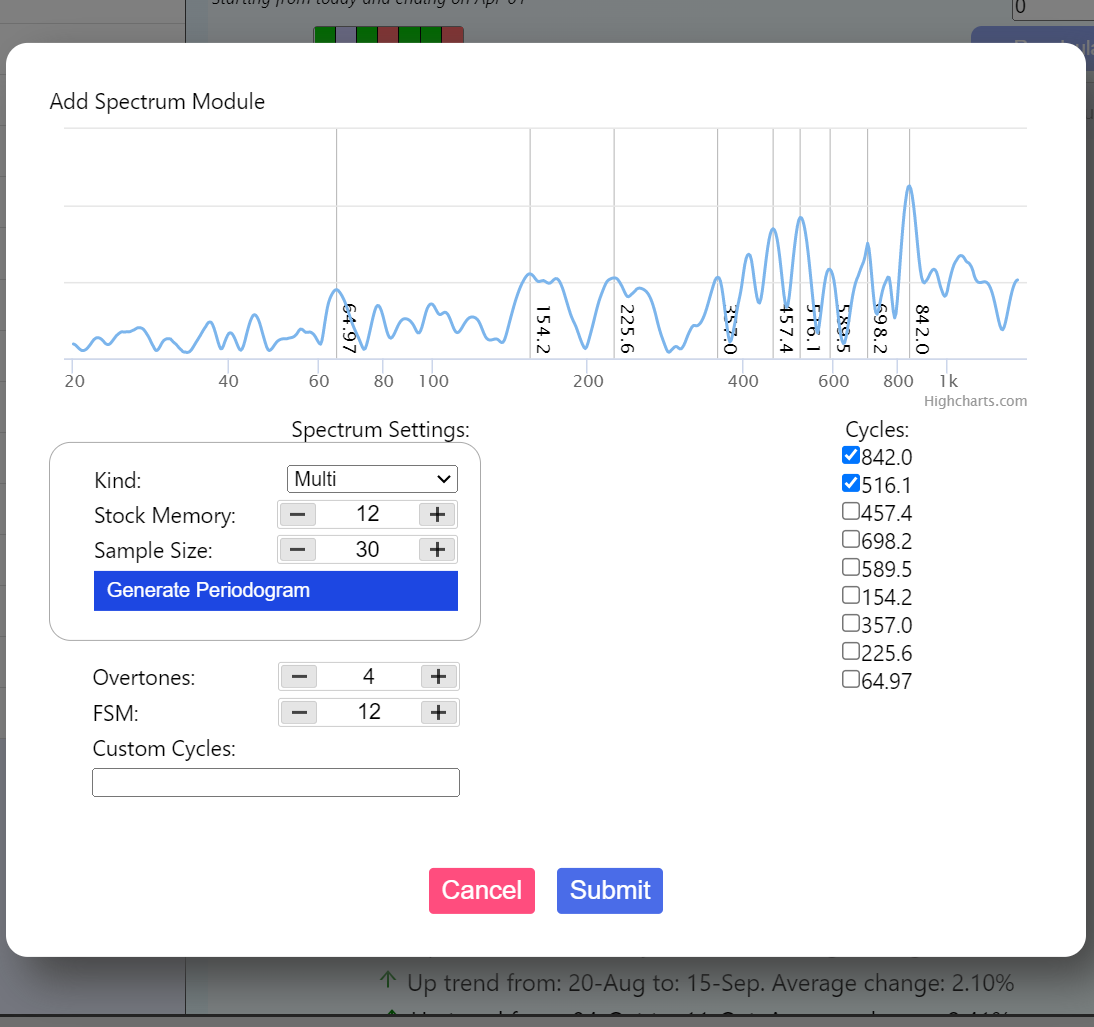Viewport: 1094px width, 1027px height.
Task: Check the 64.97 cycle
Action: pyautogui.click(x=851, y=679)
